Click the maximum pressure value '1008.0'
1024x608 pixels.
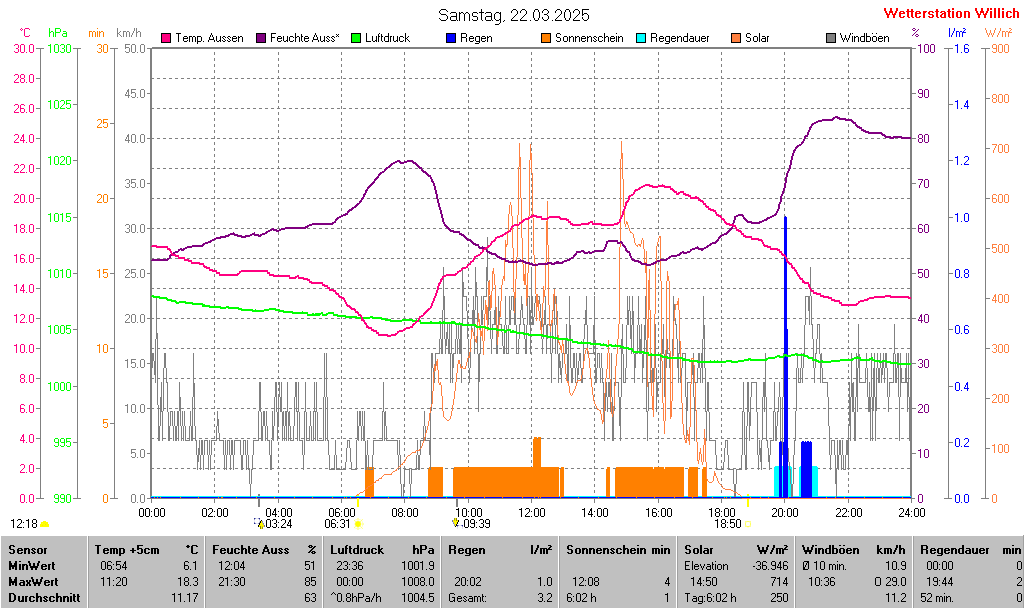pyautogui.click(x=418, y=581)
